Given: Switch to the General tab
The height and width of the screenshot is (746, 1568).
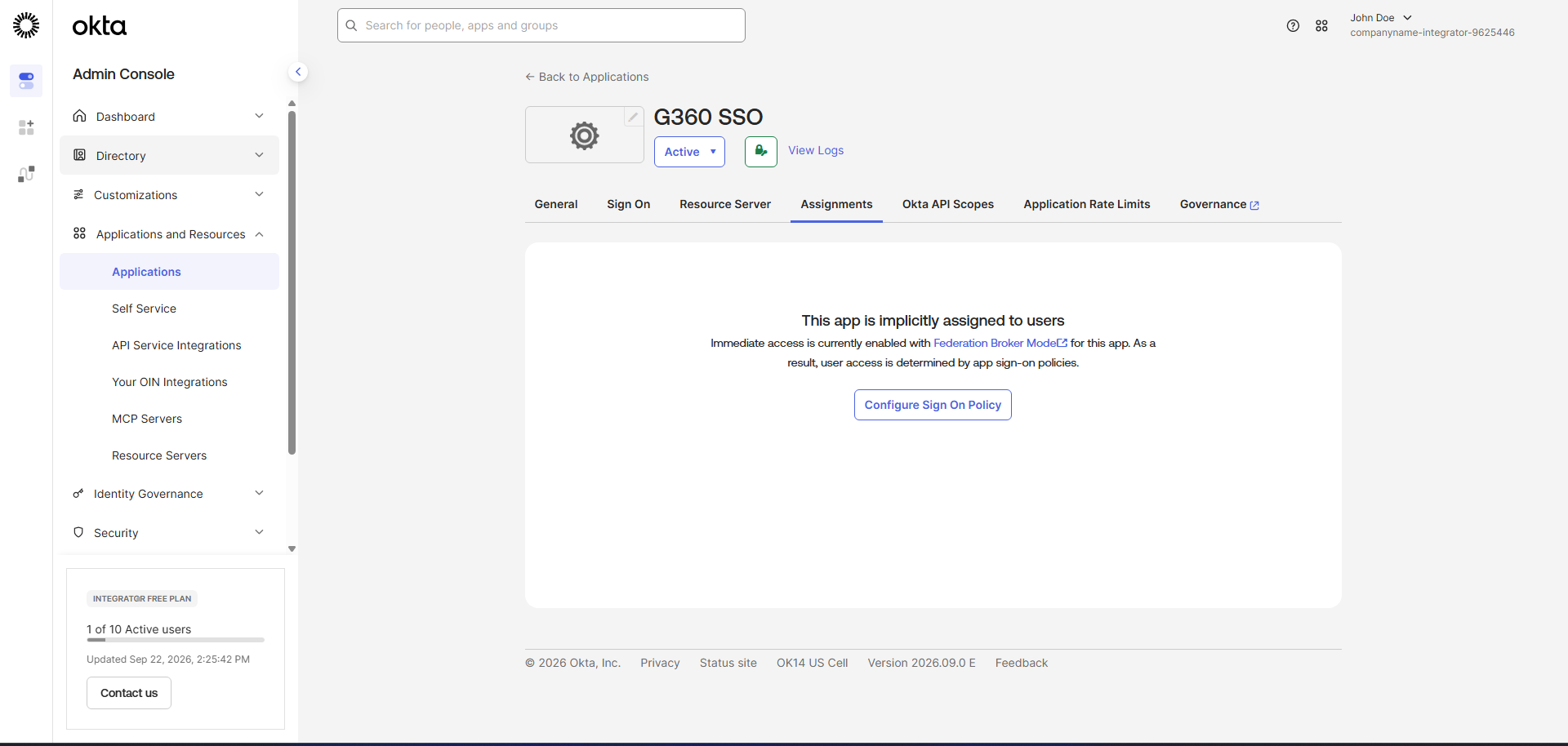Looking at the screenshot, I should (556, 204).
